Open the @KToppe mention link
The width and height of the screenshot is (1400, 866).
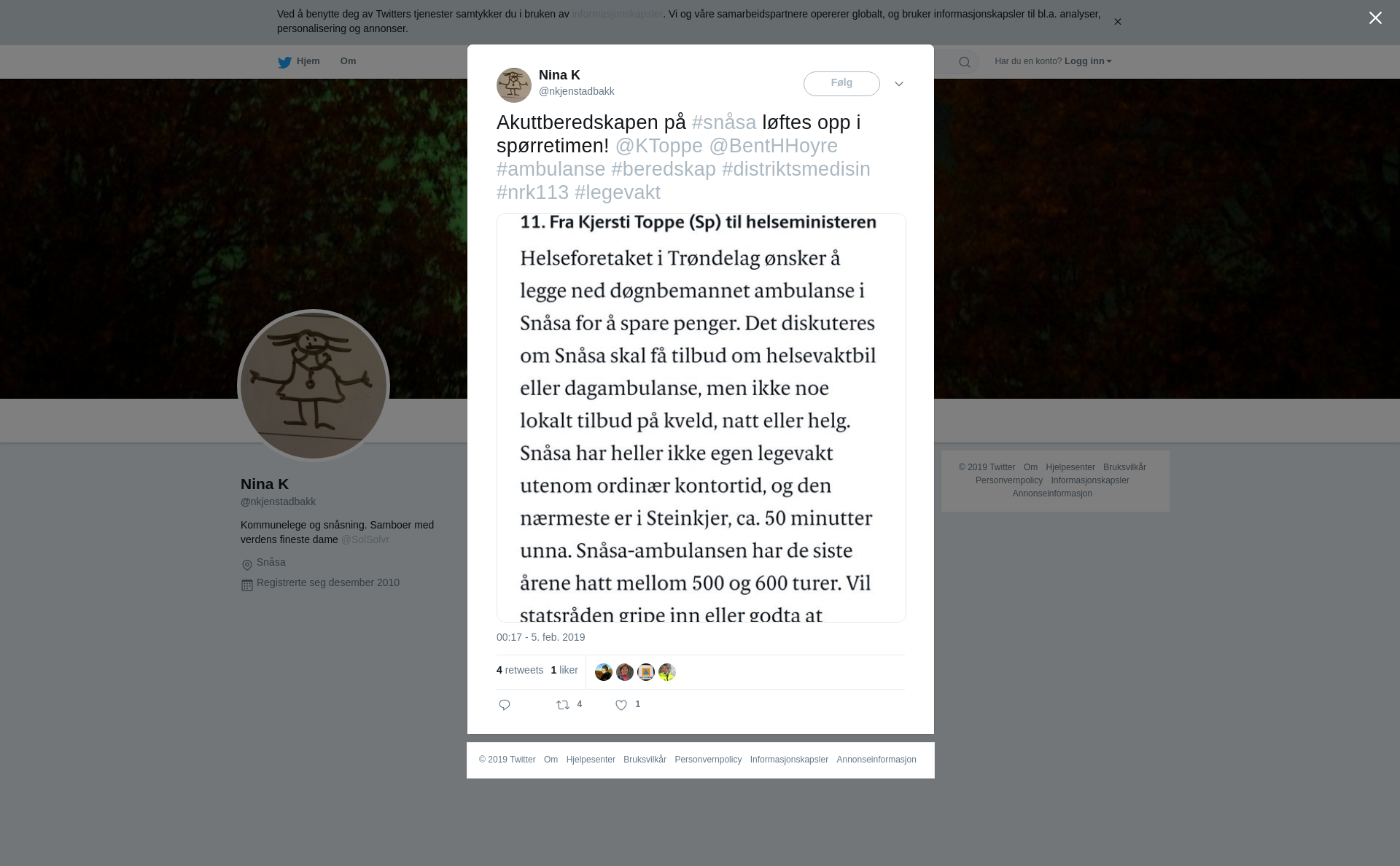(x=659, y=146)
